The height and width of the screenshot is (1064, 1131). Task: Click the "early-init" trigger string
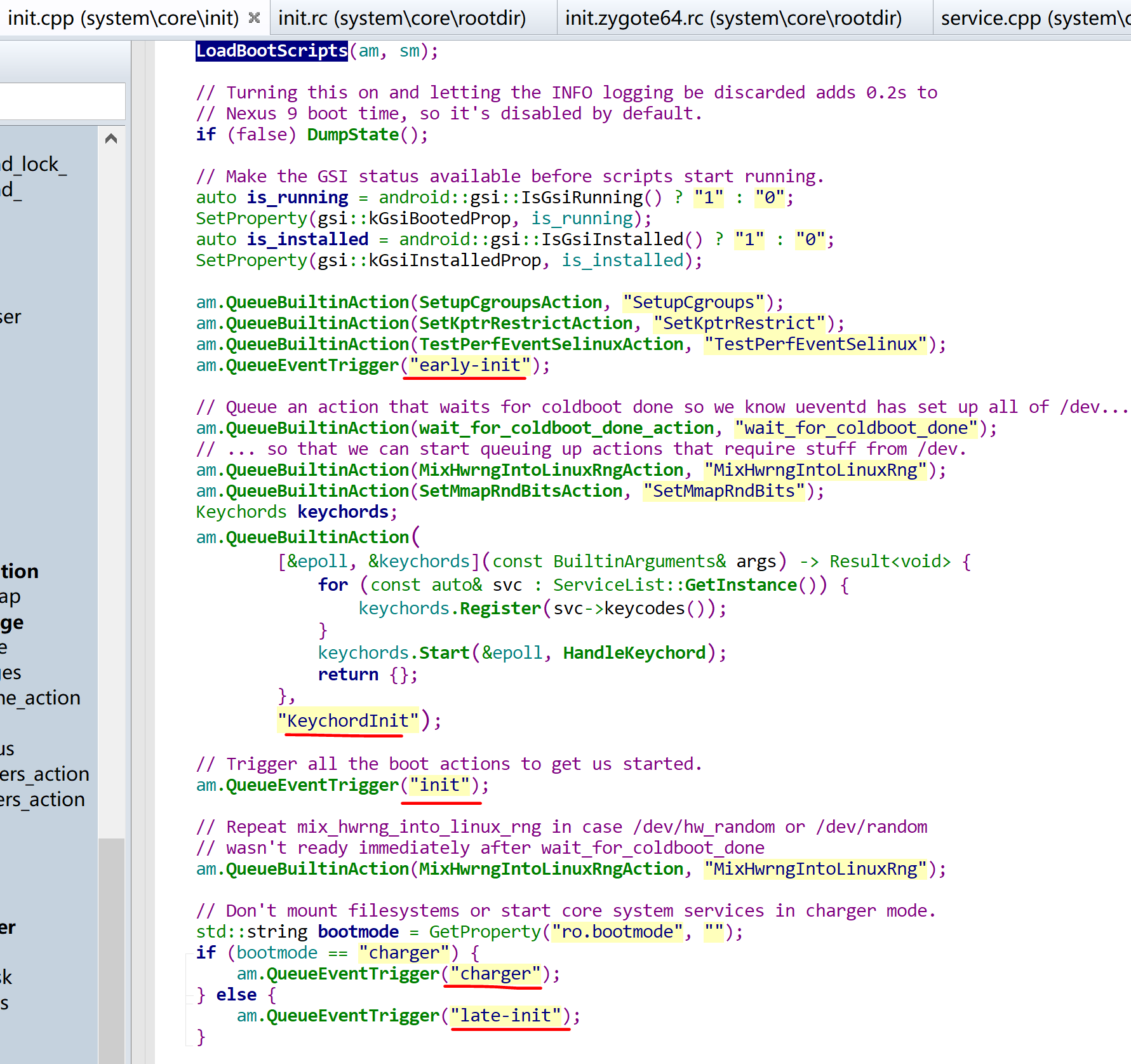tap(470, 365)
